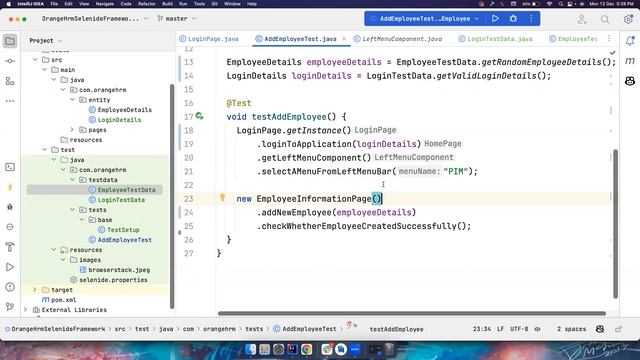Open the Problems tool window icon

coord(10,287)
